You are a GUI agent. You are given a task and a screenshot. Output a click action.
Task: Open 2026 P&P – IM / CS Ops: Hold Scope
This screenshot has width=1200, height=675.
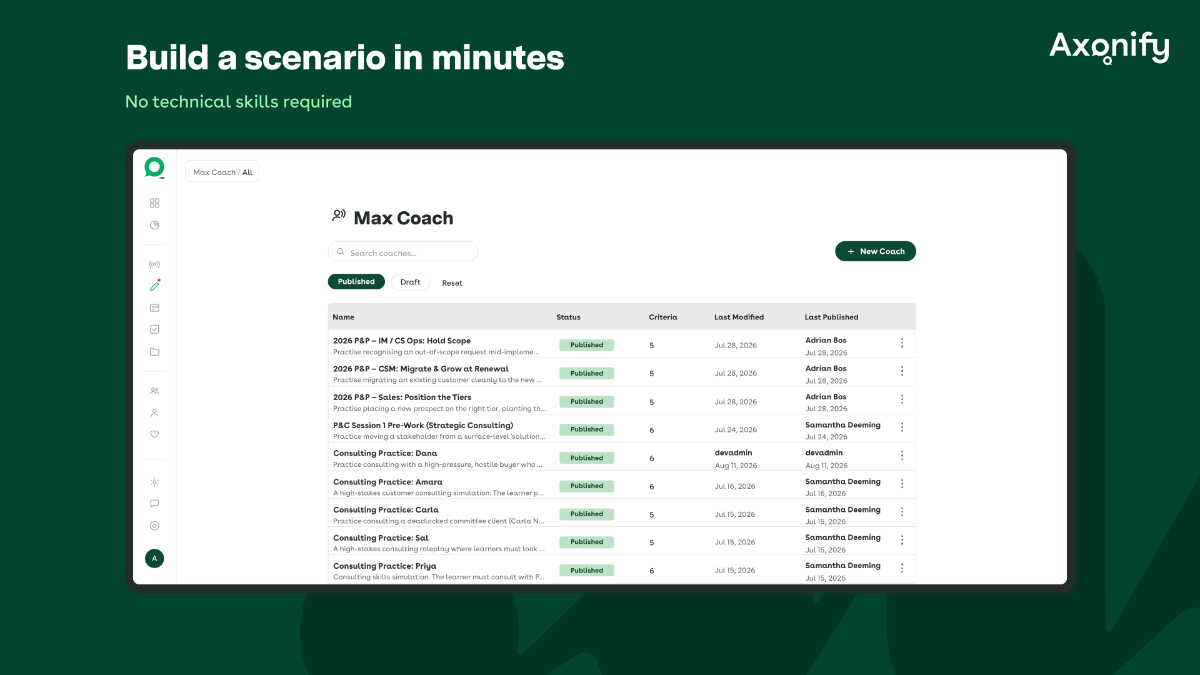click(402, 340)
